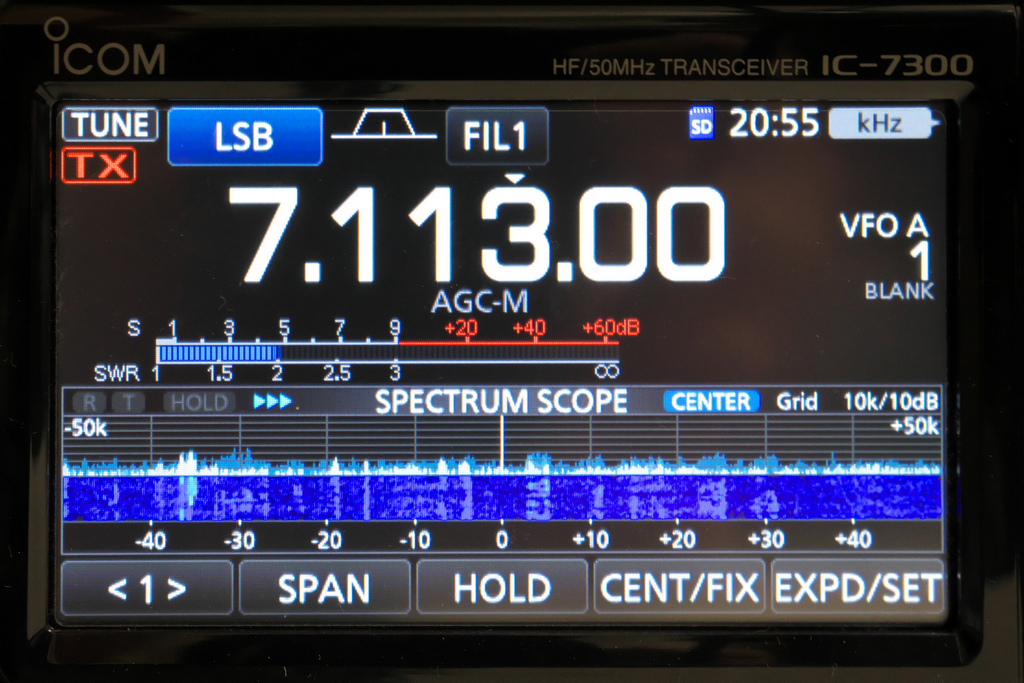Tap the BLANK memory channel label
This screenshot has height=683, width=1024.
coord(899,291)
